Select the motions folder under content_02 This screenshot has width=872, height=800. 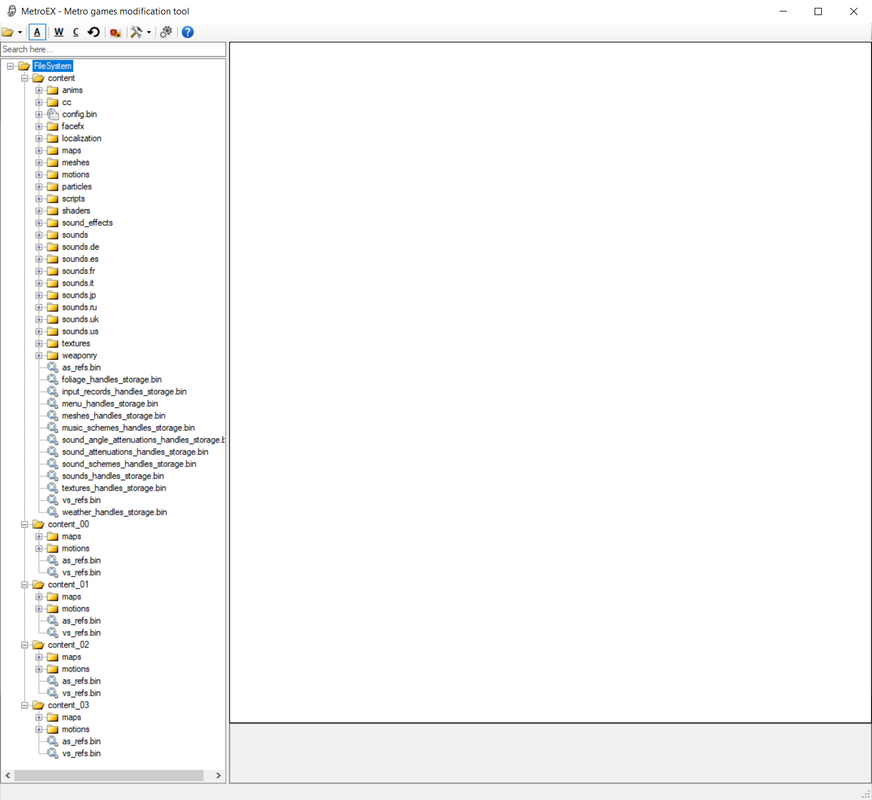(x=76, y=669)
